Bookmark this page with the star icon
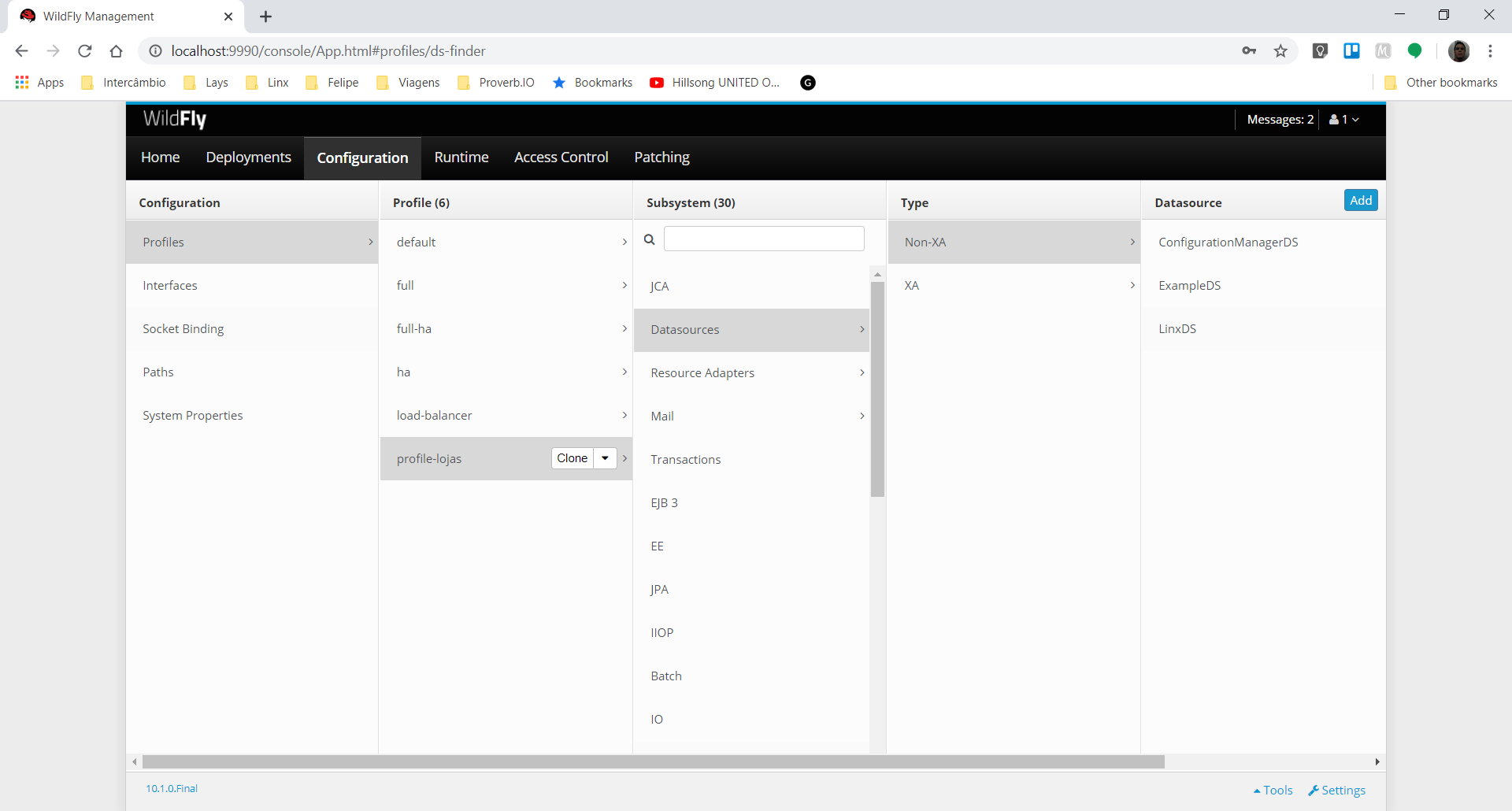The width and height of the screenshot is (1512, 811). point(1280,51)
